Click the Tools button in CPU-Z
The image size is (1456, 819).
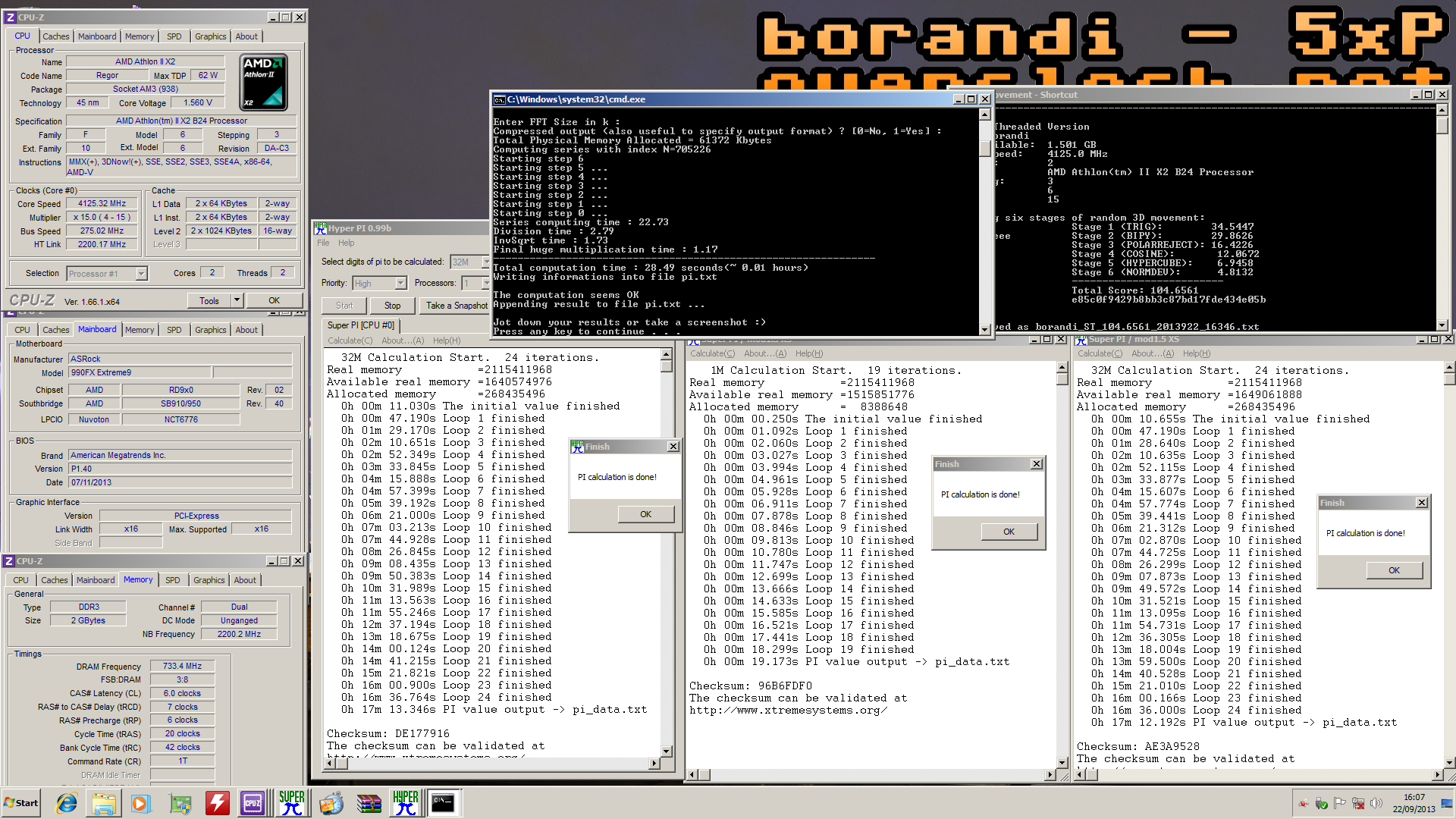[209, 300]
